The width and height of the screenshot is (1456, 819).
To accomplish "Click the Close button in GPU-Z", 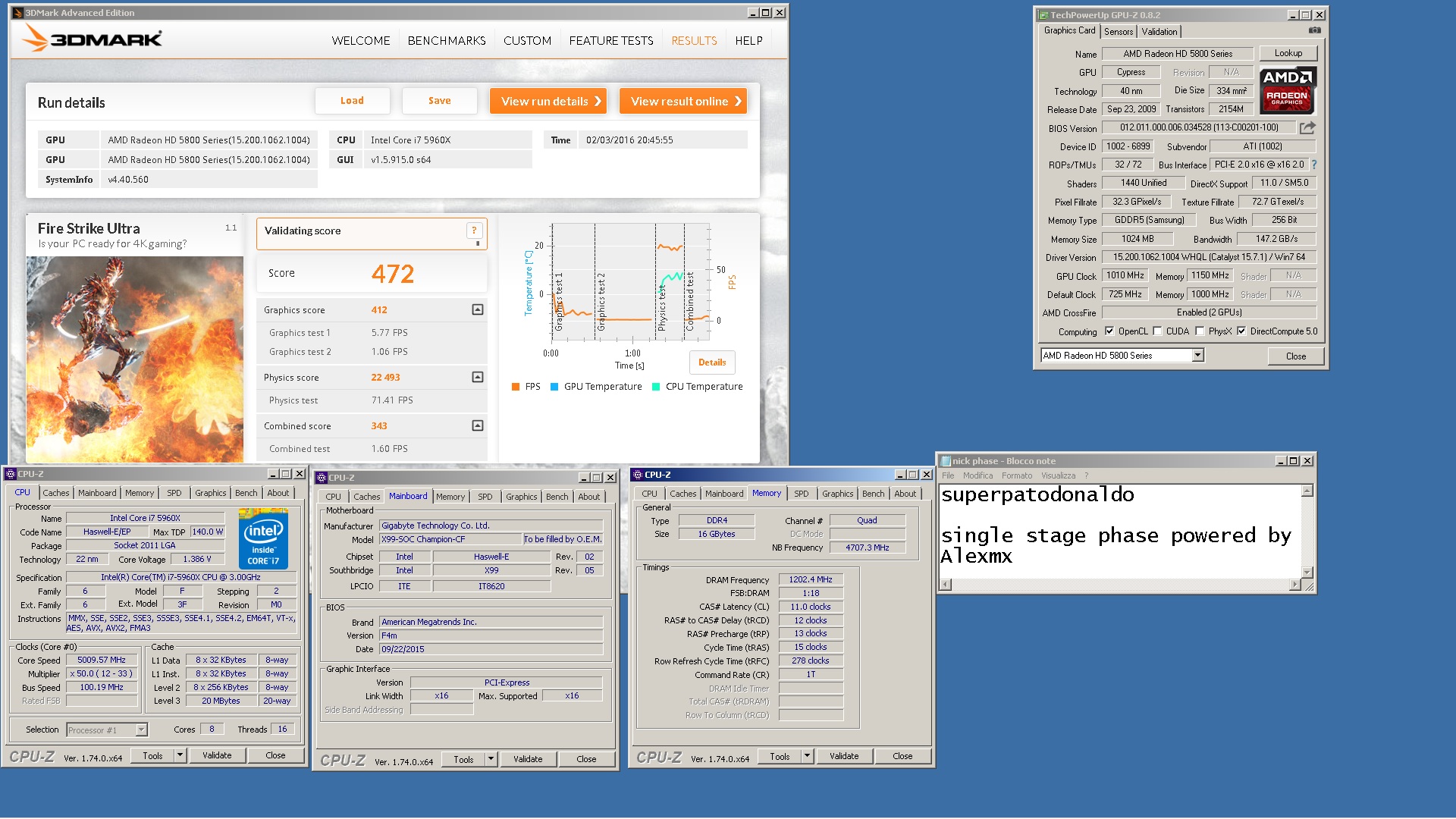I will [x=1296, y=356].
